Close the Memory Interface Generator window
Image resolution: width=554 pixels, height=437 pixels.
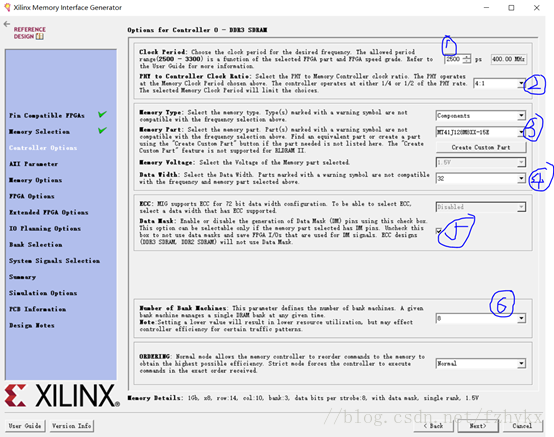pyautogui.click(x=536, y=7)
